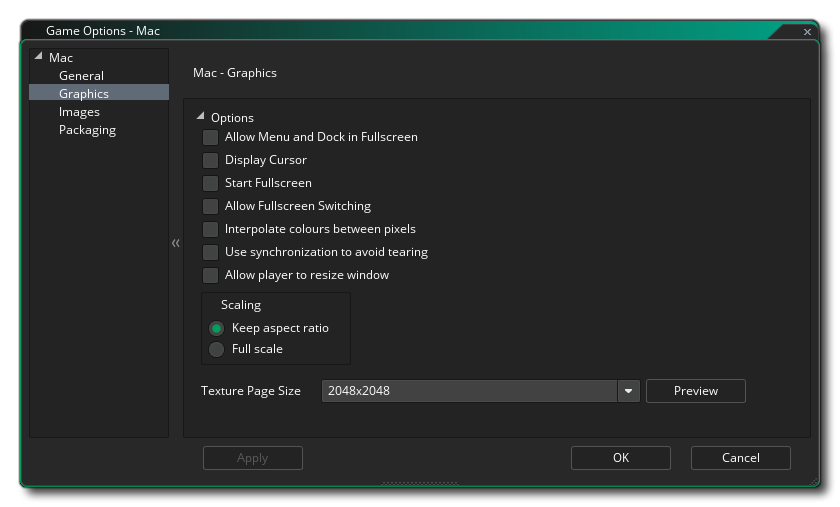The height and width of the screenshot is (507, 840).
Task: Click the 2048x2048 texture size field
Action: (x=469, y=391)
